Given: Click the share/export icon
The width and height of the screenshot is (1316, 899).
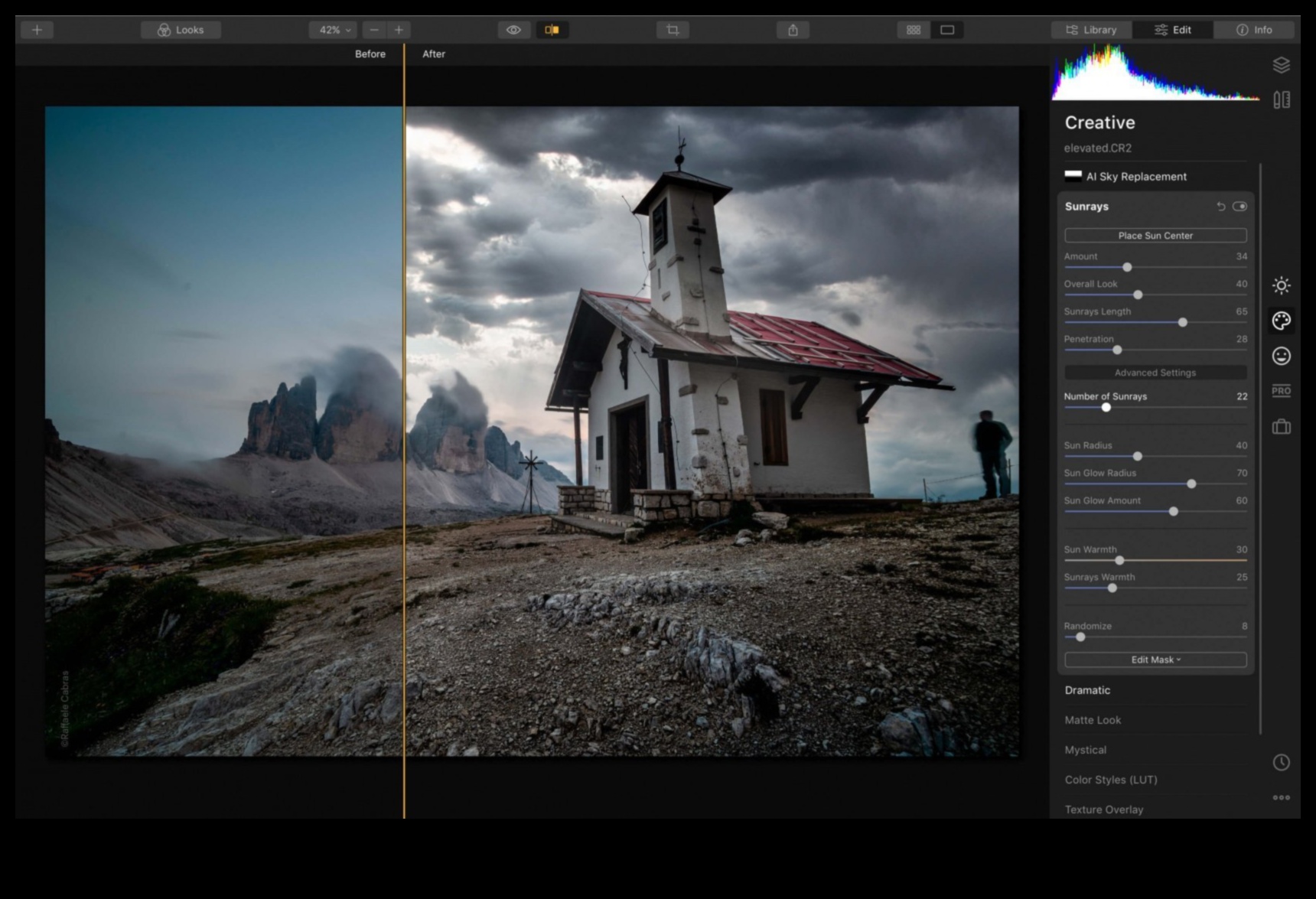Looking at the screenshot, I should click(x=793, y=30).
